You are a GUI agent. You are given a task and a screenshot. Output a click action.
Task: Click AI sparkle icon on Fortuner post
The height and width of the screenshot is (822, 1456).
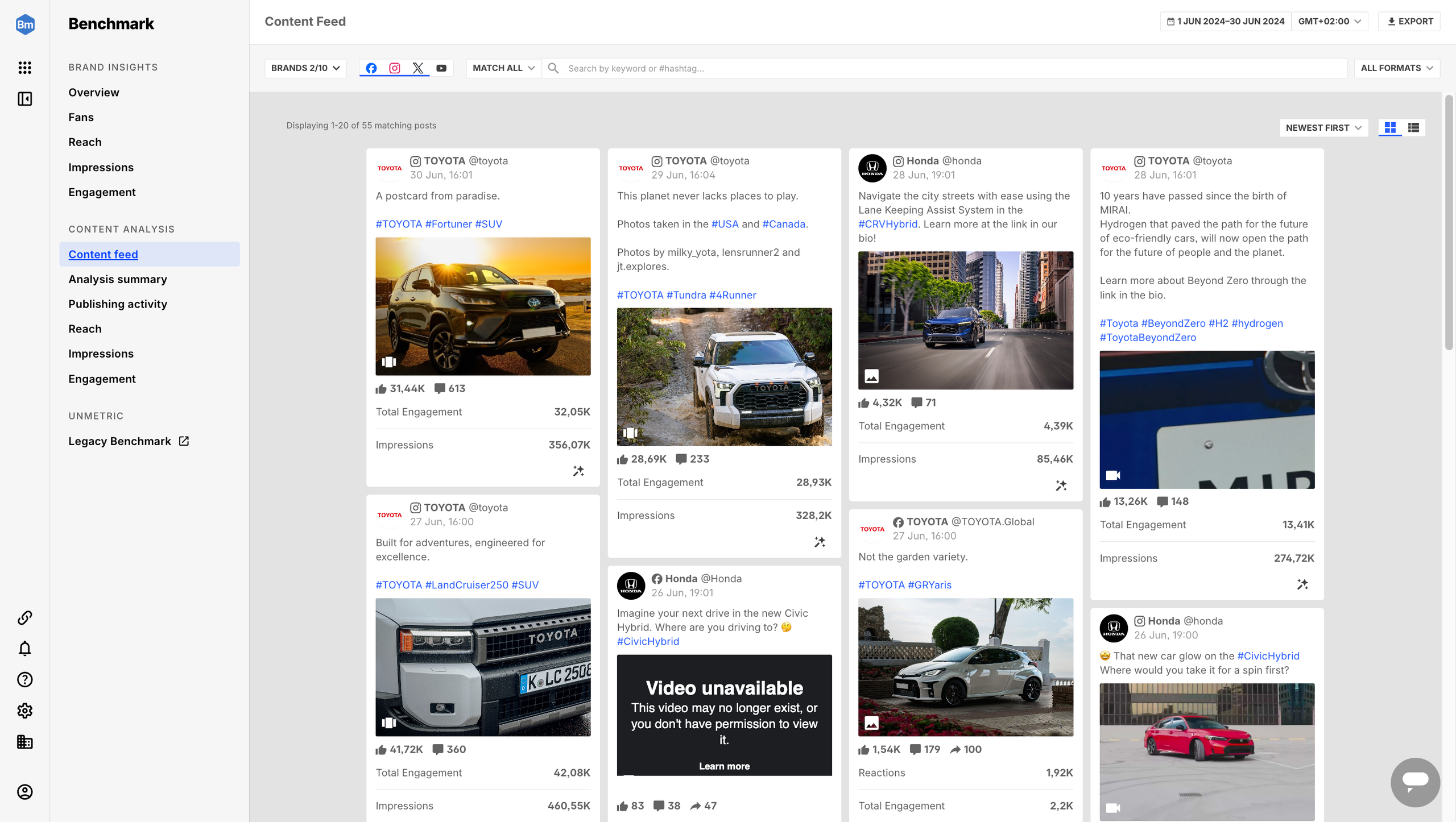(x=578, y=471)
